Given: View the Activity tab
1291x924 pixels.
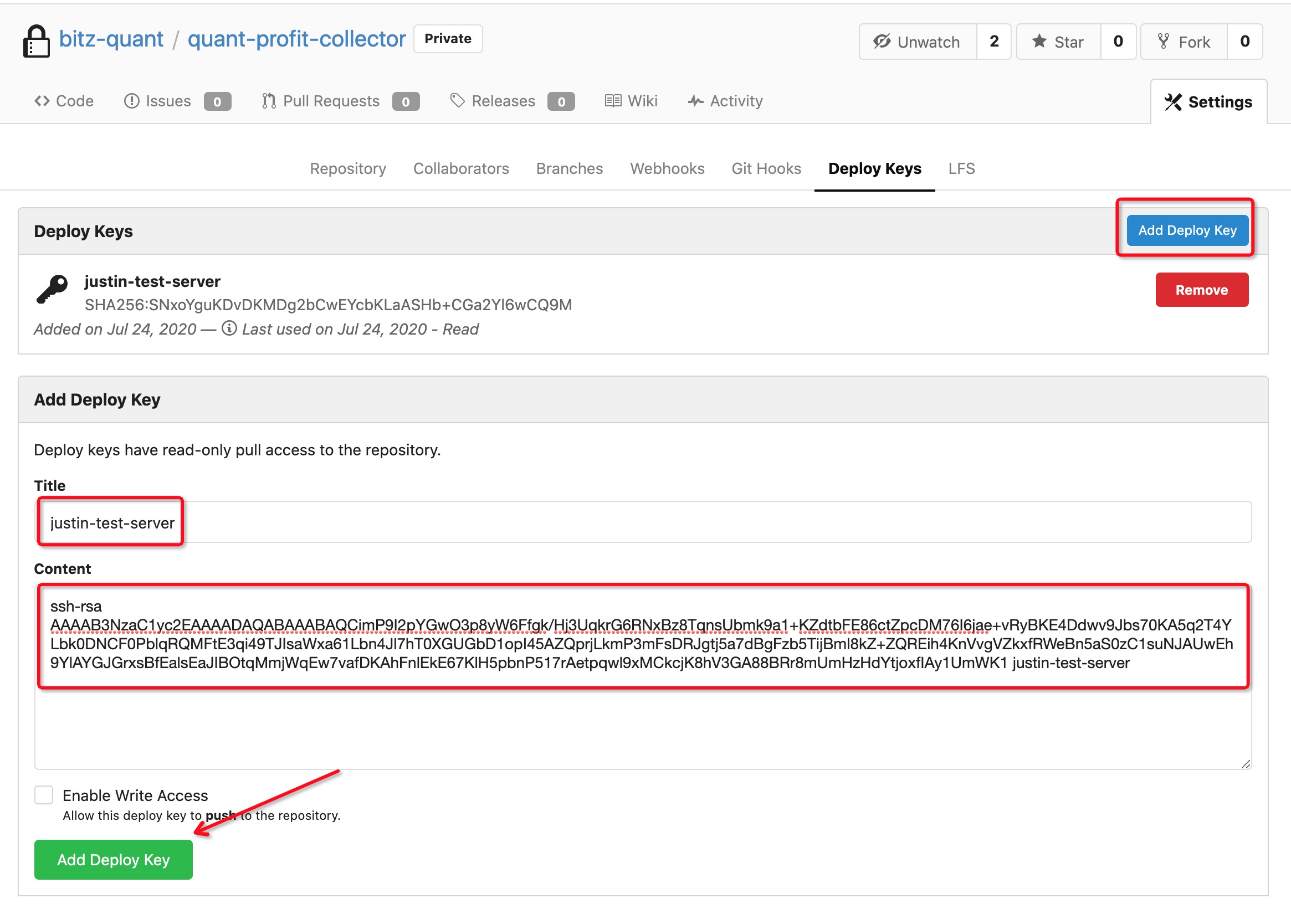Looking at the screenshot, I should pyautogui.click(x=725, y=101).
